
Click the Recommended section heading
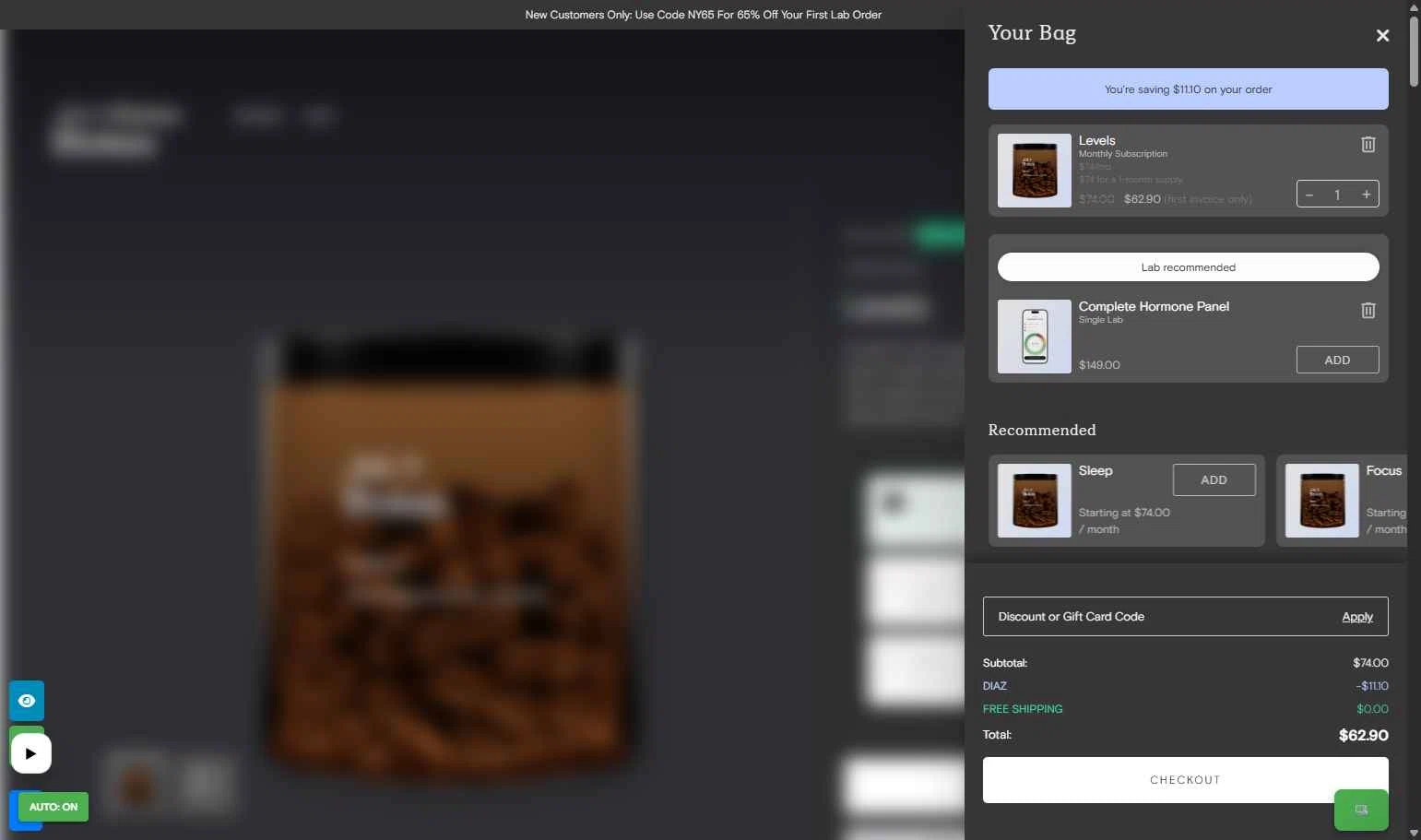coord(1042,430)
